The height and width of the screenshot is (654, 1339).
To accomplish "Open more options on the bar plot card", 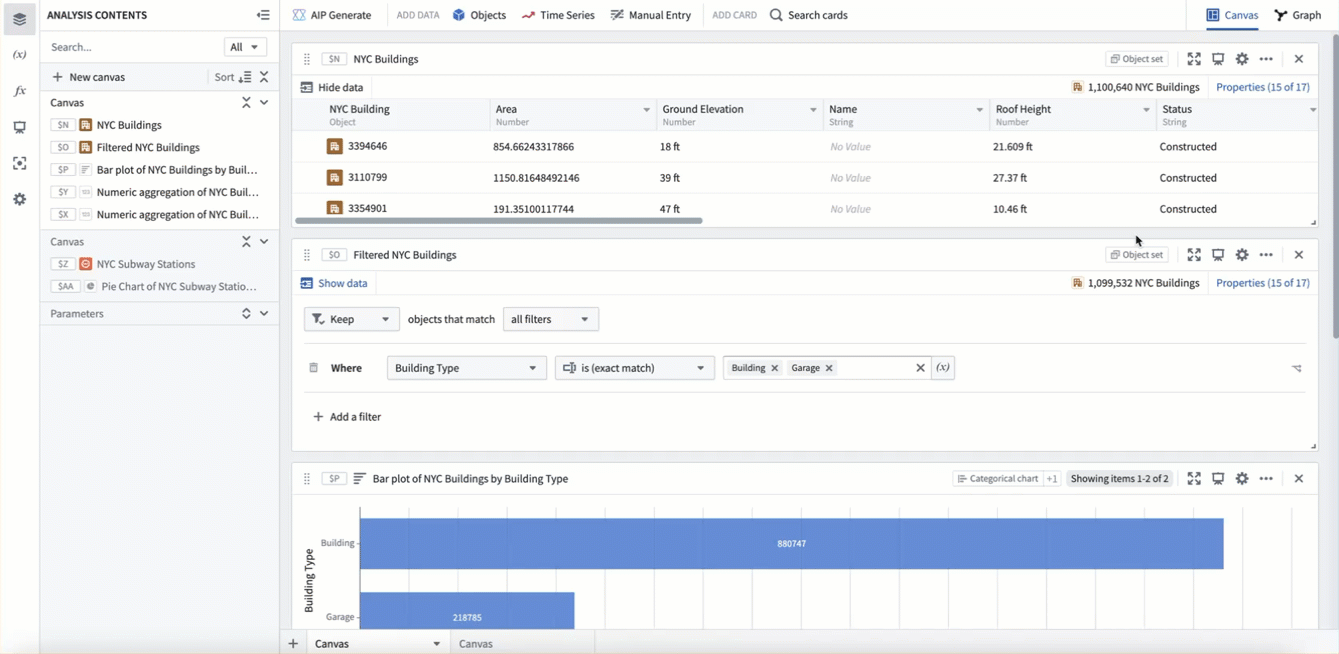I will [1266, 479].
